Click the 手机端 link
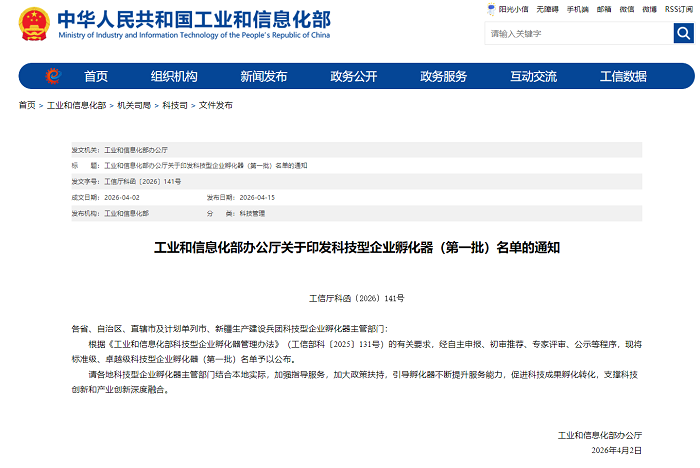Image resolution: width=700 pixels, height=468 pixels. click(578, 9)
